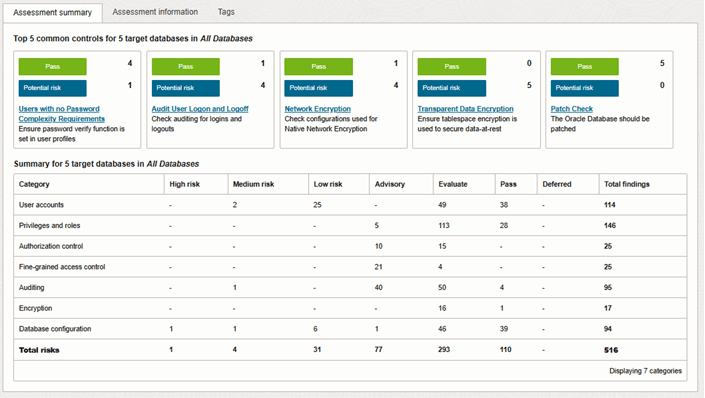Image resolution: width=705 pixels, height=398 pixels.
Task: Click Pass bar in Audit User Logon card
Action: pyautogui.click(x=186, y=67)
